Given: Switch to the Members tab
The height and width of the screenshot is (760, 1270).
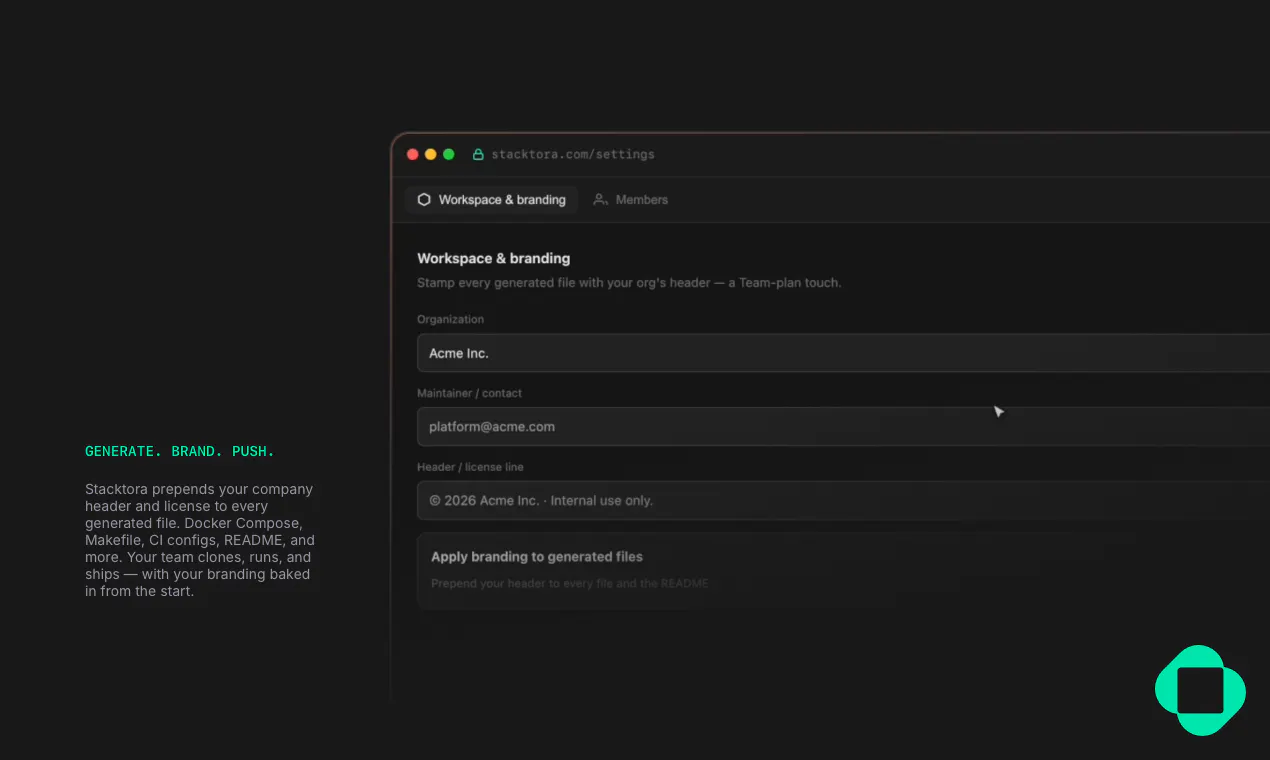Looking at the screenshot, I should [x=630, y=200].
